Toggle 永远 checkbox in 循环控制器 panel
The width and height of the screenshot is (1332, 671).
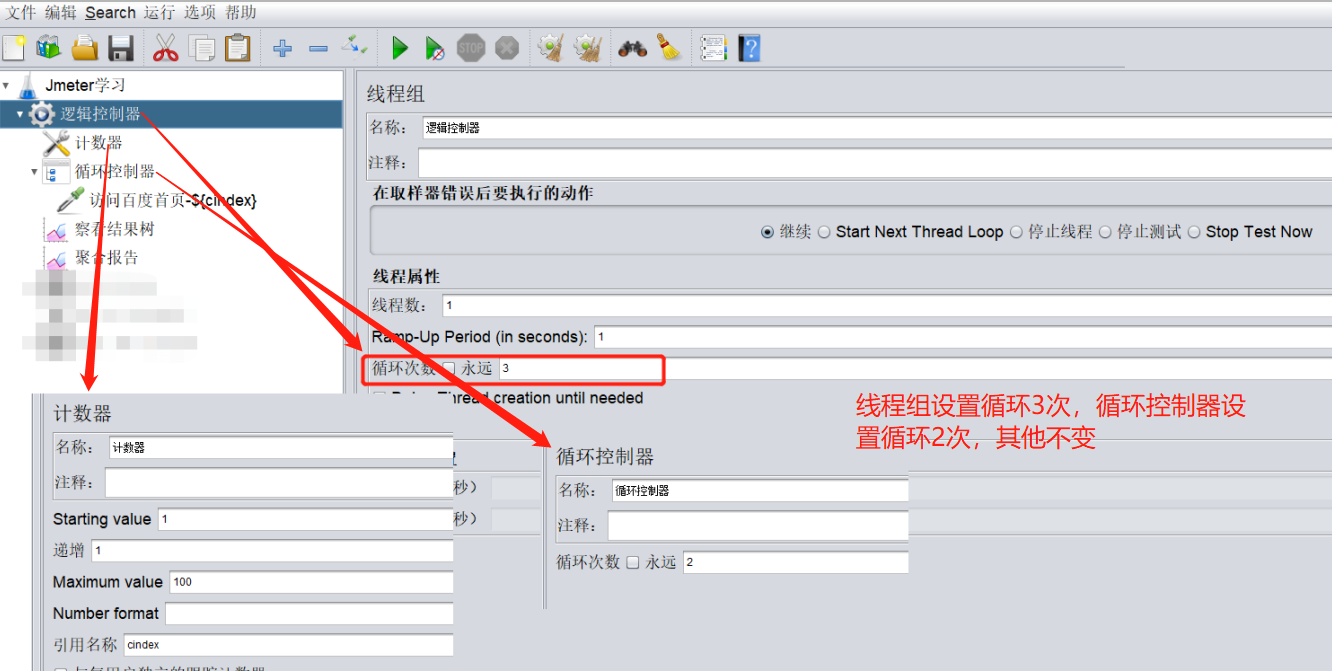click(633, 562)
